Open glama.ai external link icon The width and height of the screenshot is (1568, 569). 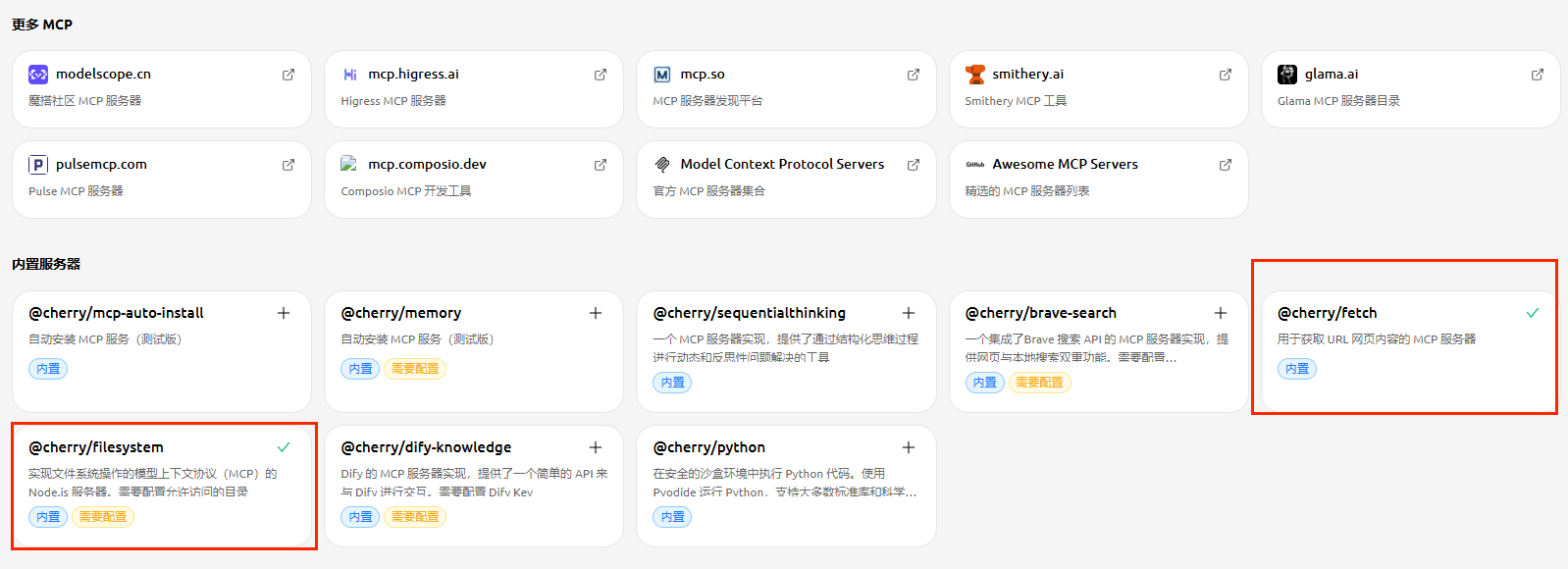(1538, 75)
